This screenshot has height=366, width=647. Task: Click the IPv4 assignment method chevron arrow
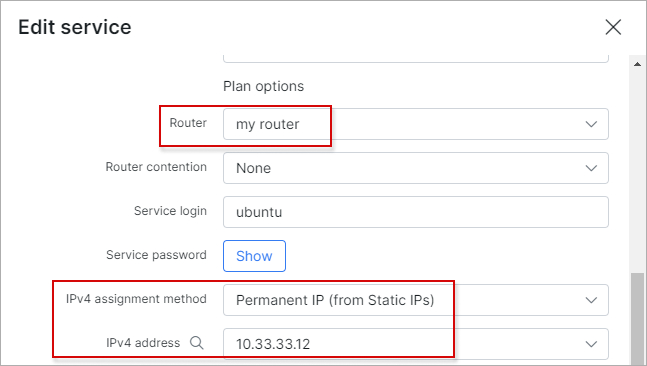(x=591, y=300)
